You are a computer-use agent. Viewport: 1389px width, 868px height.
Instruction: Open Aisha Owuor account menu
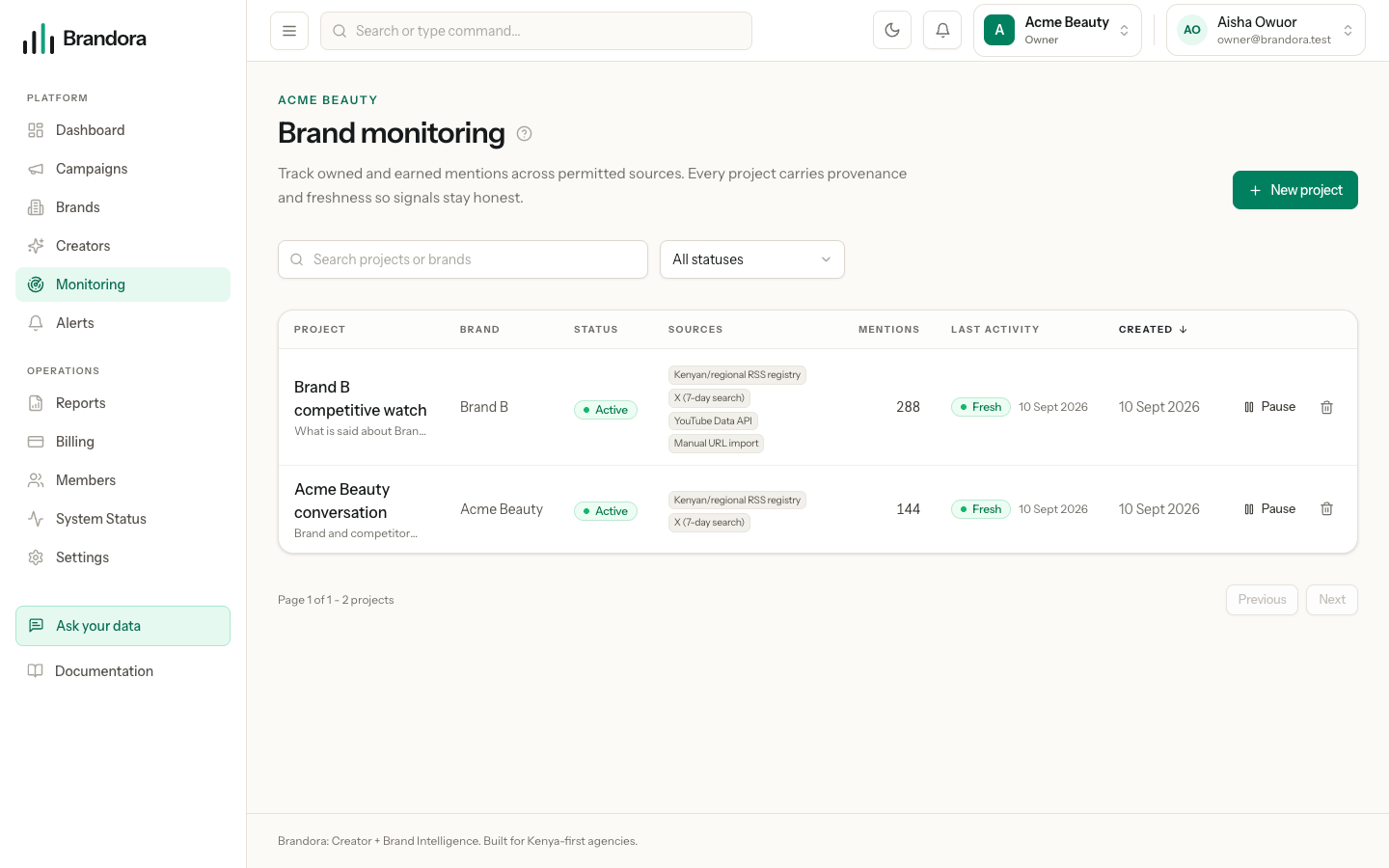1266,30
